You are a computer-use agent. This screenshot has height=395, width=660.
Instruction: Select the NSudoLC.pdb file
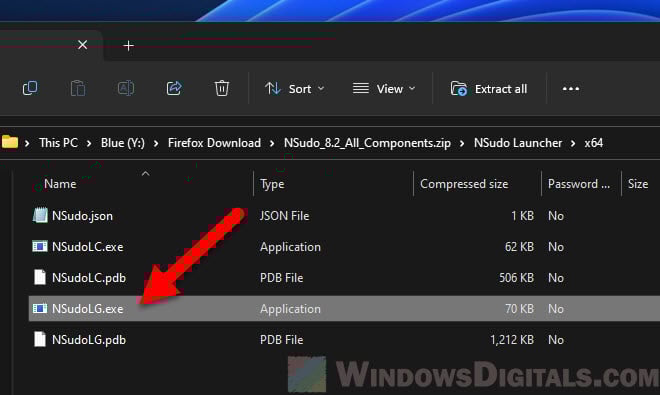tap(89, 278)
